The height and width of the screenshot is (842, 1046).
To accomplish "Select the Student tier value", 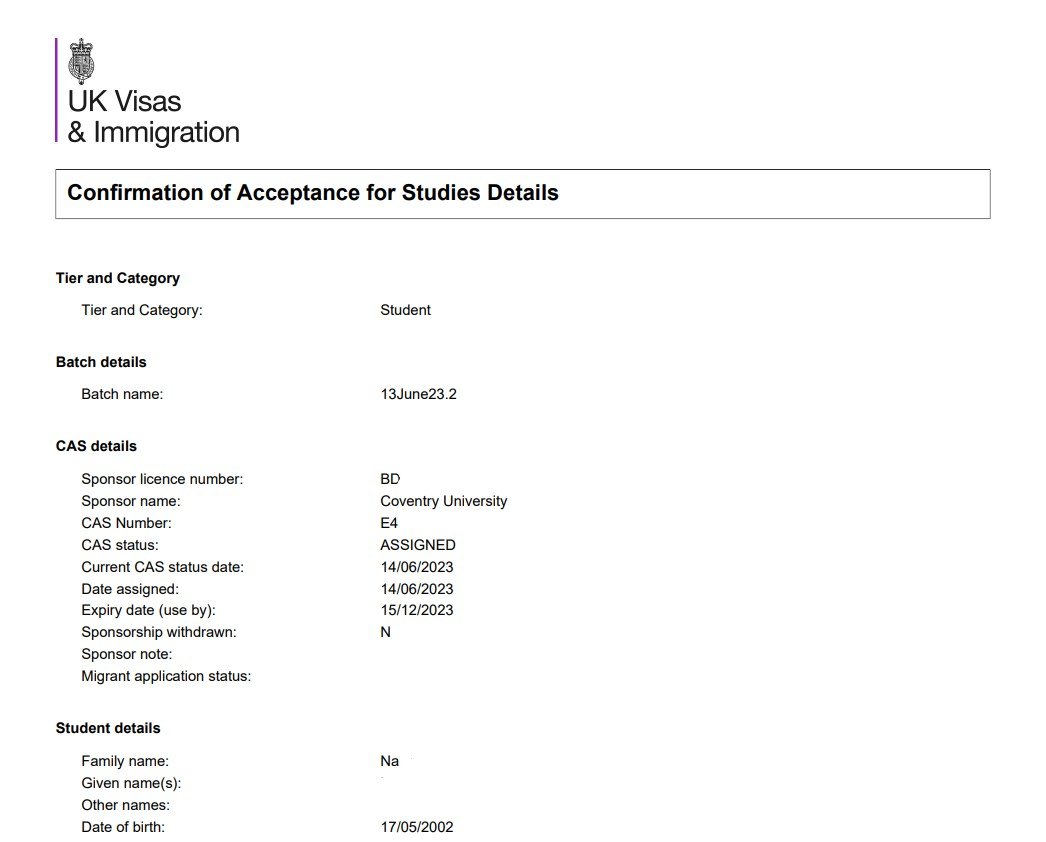I will [x=405, y=310].
